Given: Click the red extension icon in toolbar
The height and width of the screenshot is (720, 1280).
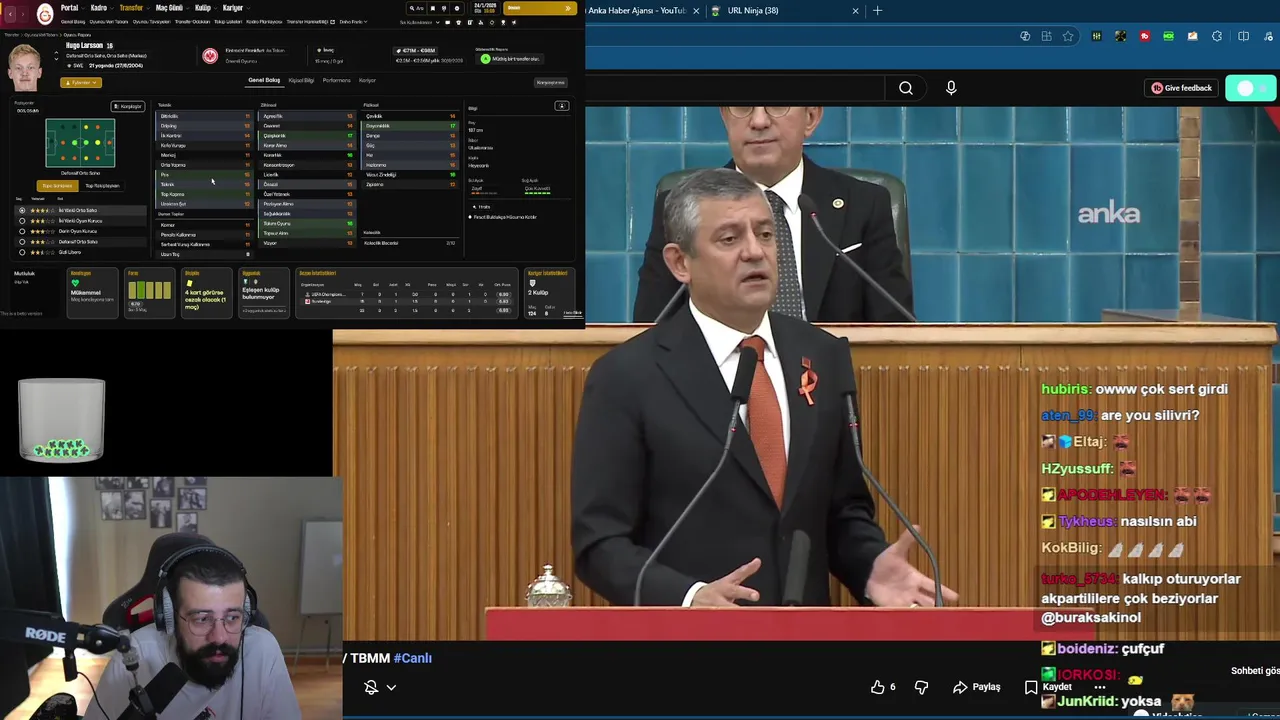Looking at the screenshot, I should (x=1144, y=36).
